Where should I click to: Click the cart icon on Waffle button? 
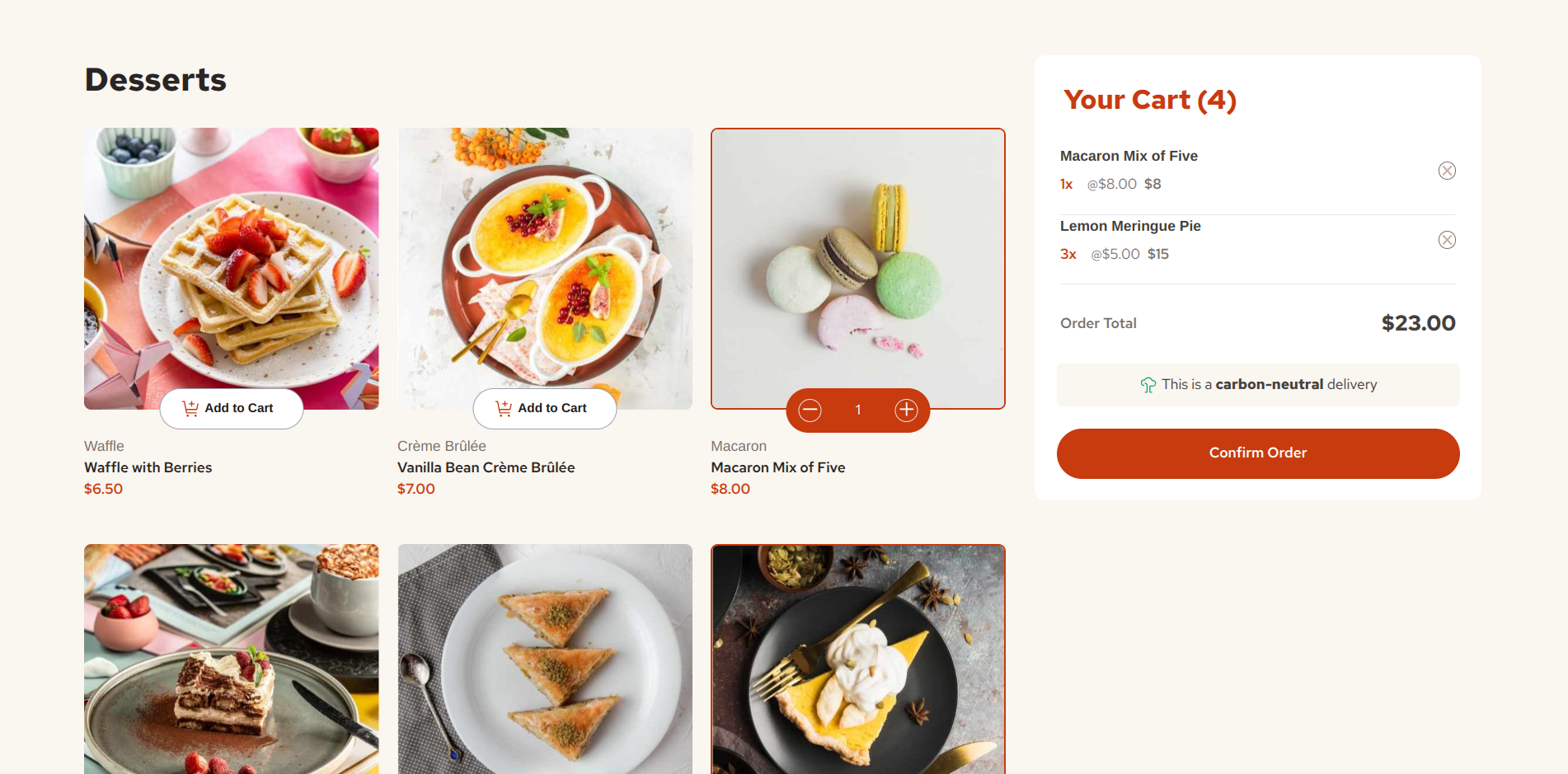pyautogui.click(x=190, y=408)
